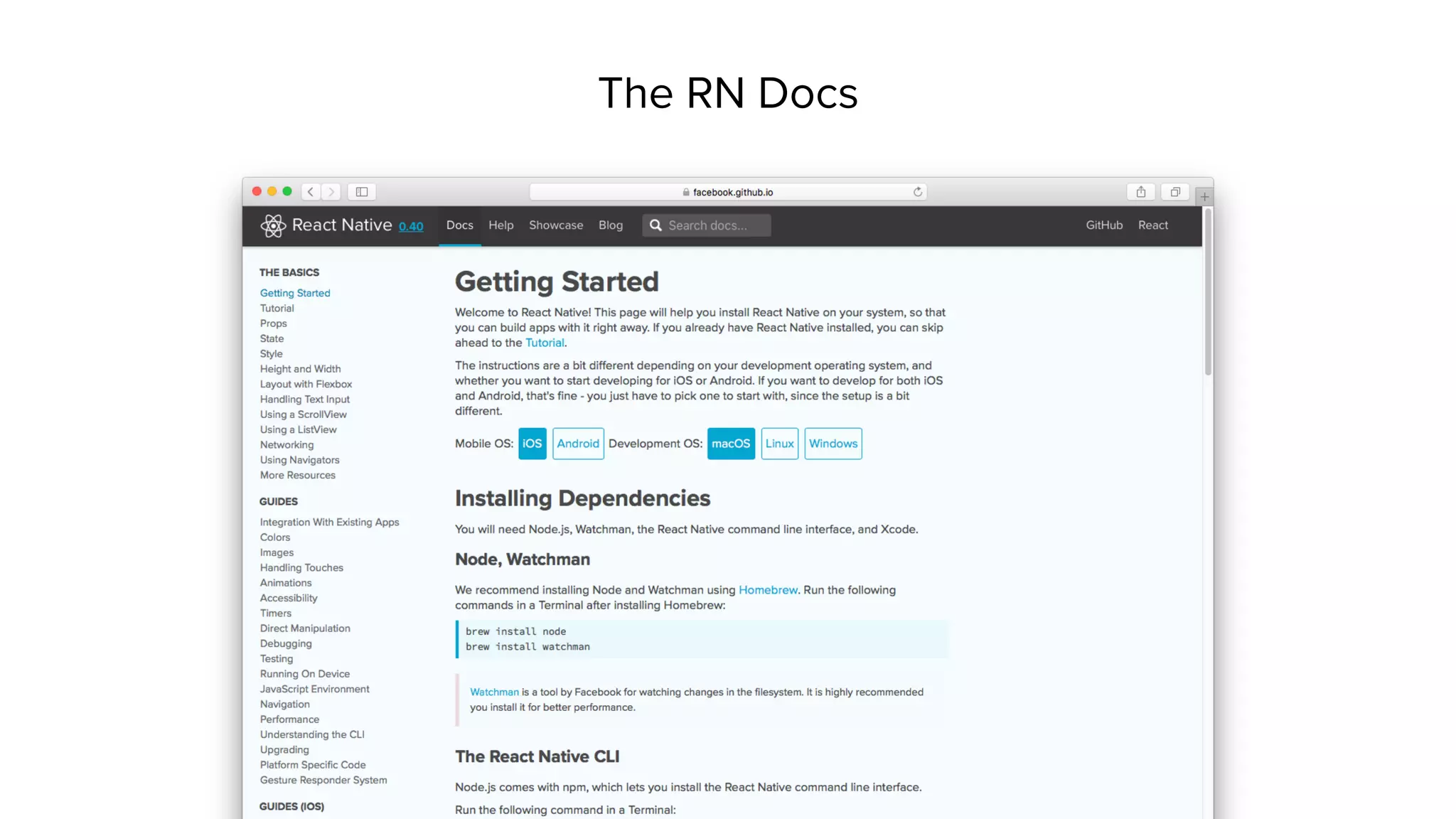Open the Platform Specific Code guide
This screenshot has width=1456, height=819.
[x=313, y=765]
